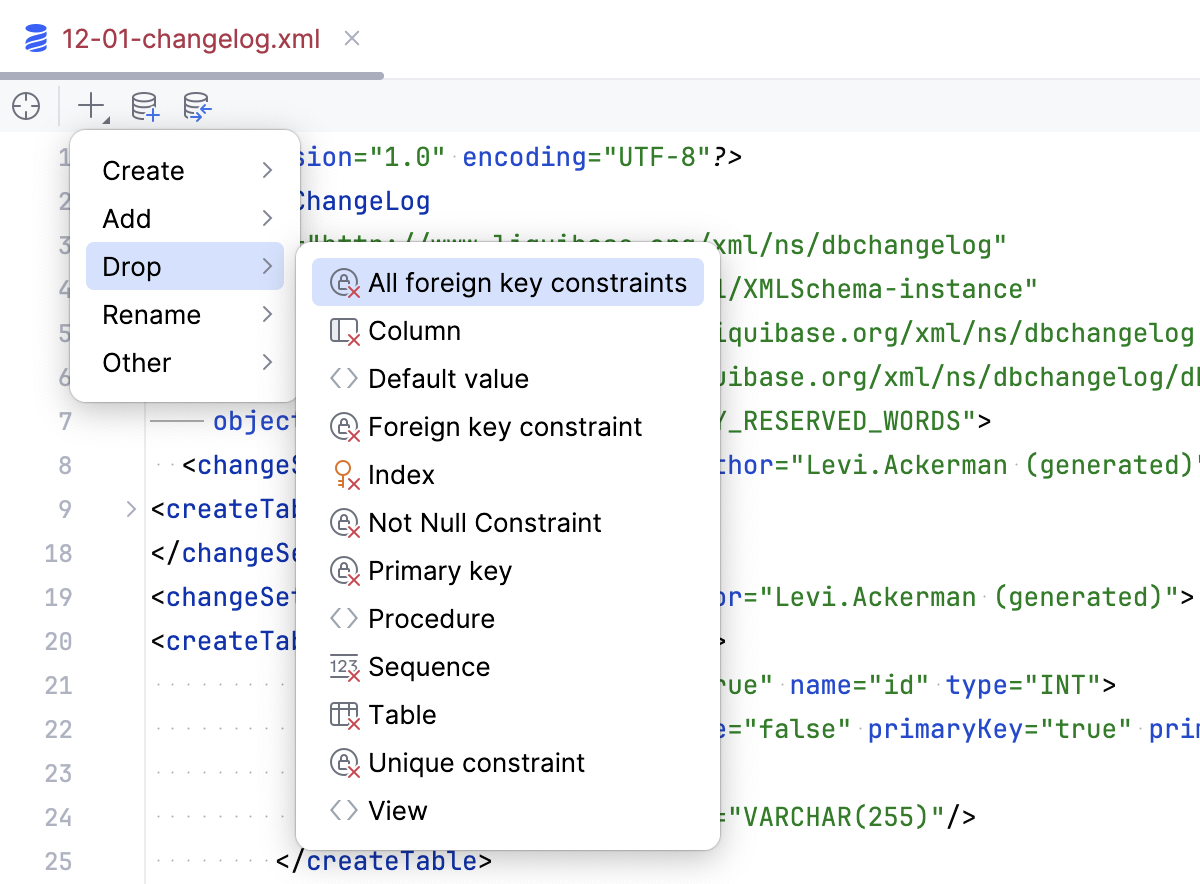Viewport: 1200px width, 884px height.
Task: Switch to the 12-01-changelog.xml tab
Action: (x=190, y=39)
